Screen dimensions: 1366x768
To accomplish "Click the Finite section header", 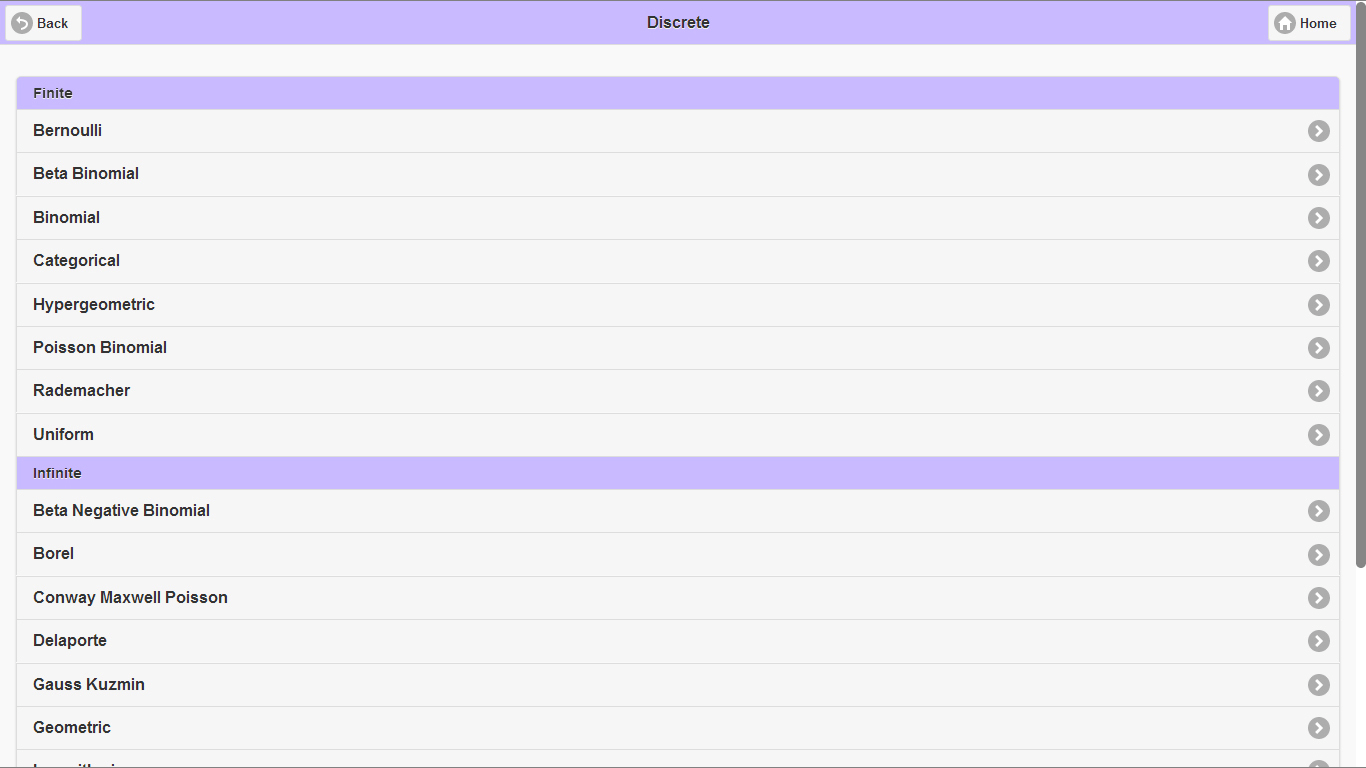I will [x=53, y=93].
